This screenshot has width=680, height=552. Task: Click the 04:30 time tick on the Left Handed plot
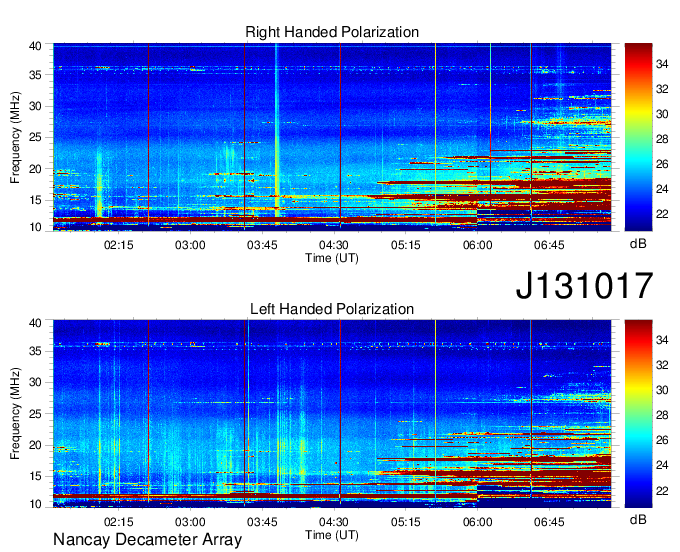coord(333,522)
